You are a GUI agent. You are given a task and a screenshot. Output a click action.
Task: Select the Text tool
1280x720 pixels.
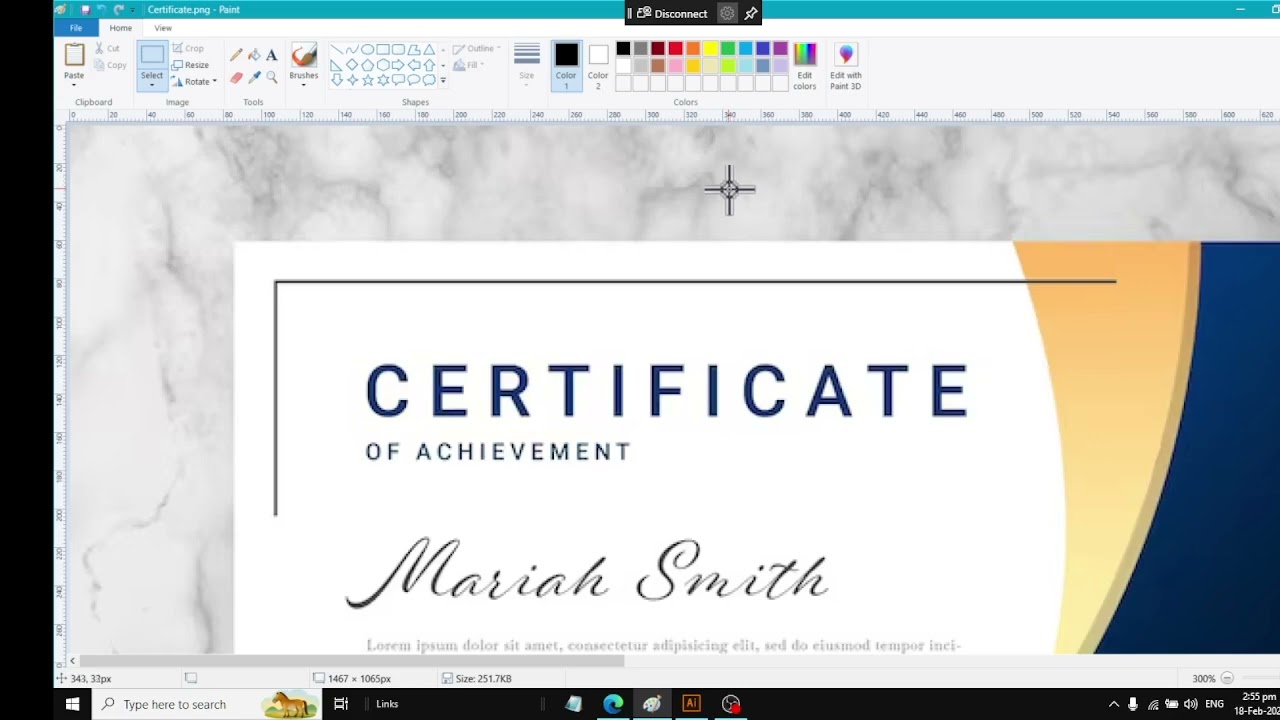(271, 55)
